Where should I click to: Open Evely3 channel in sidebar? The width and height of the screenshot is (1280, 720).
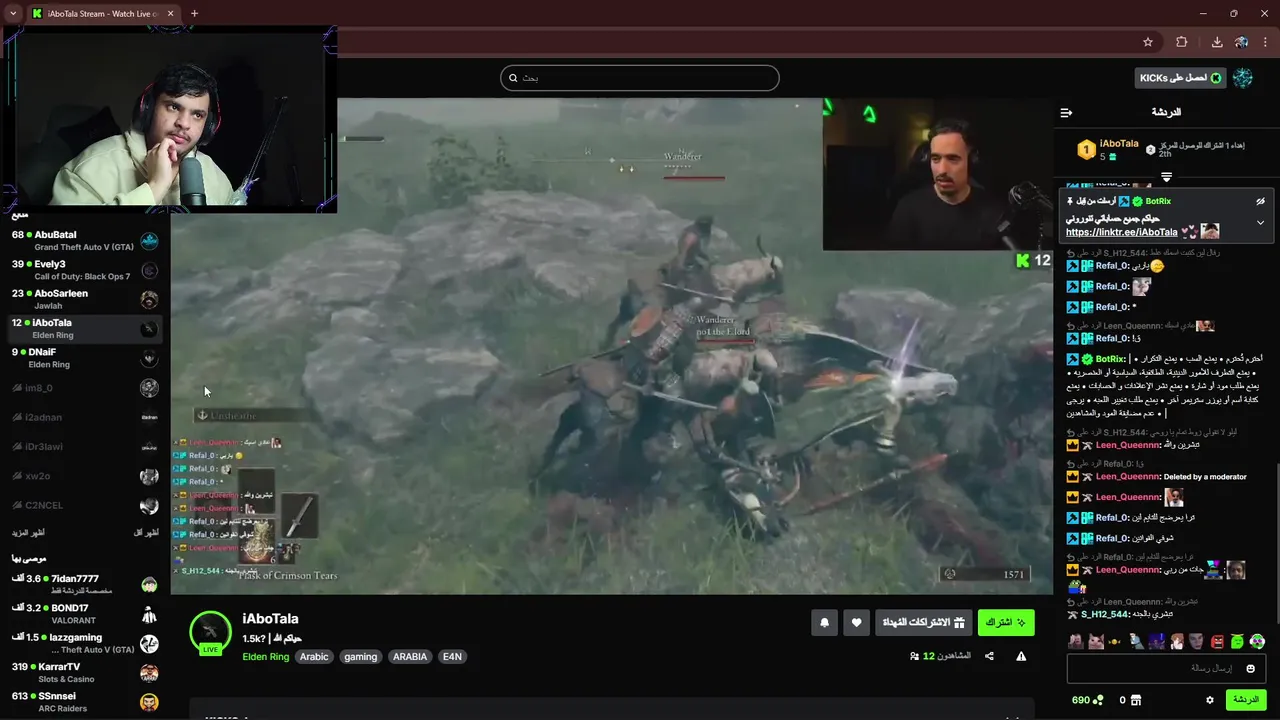(x=85, y=270)
